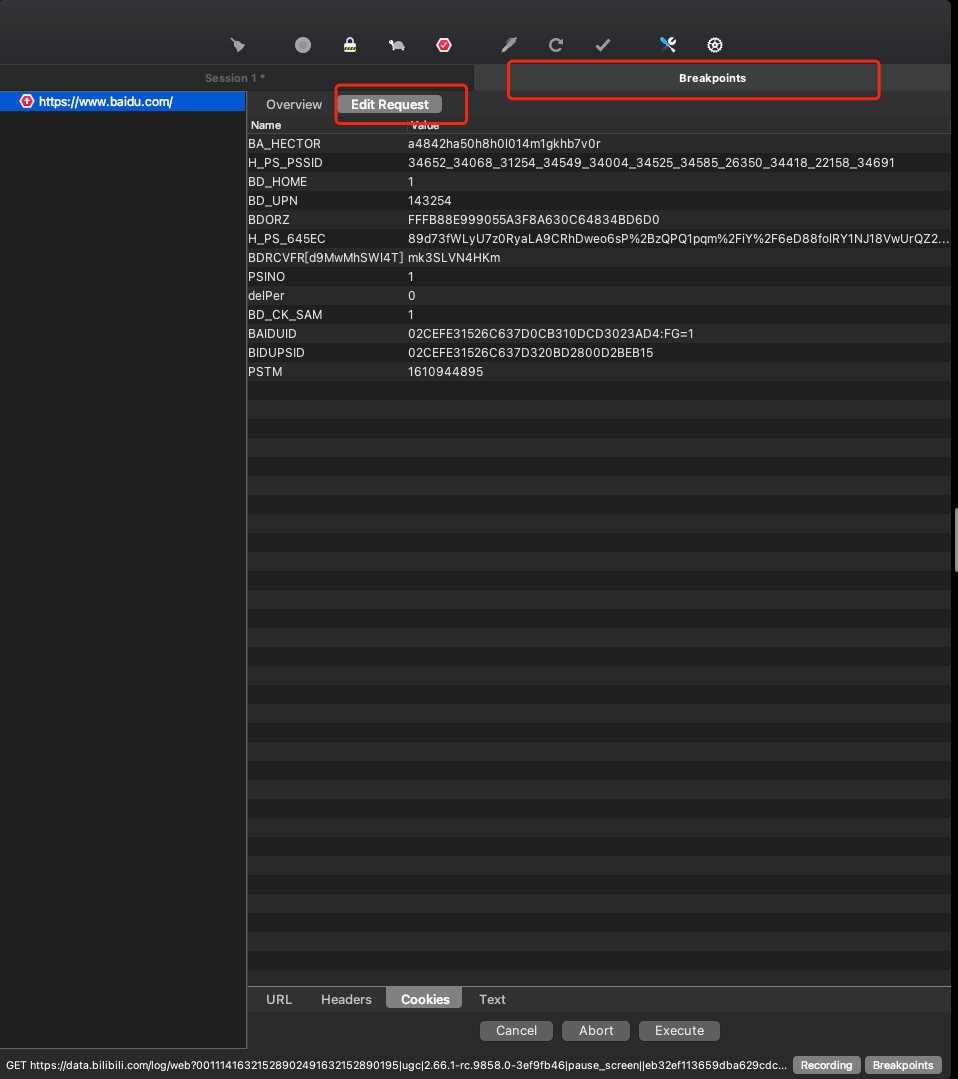This screenshot has height=1079, width=958.
Task: Toggle the recording circle icon
Action: click(303, 45)
